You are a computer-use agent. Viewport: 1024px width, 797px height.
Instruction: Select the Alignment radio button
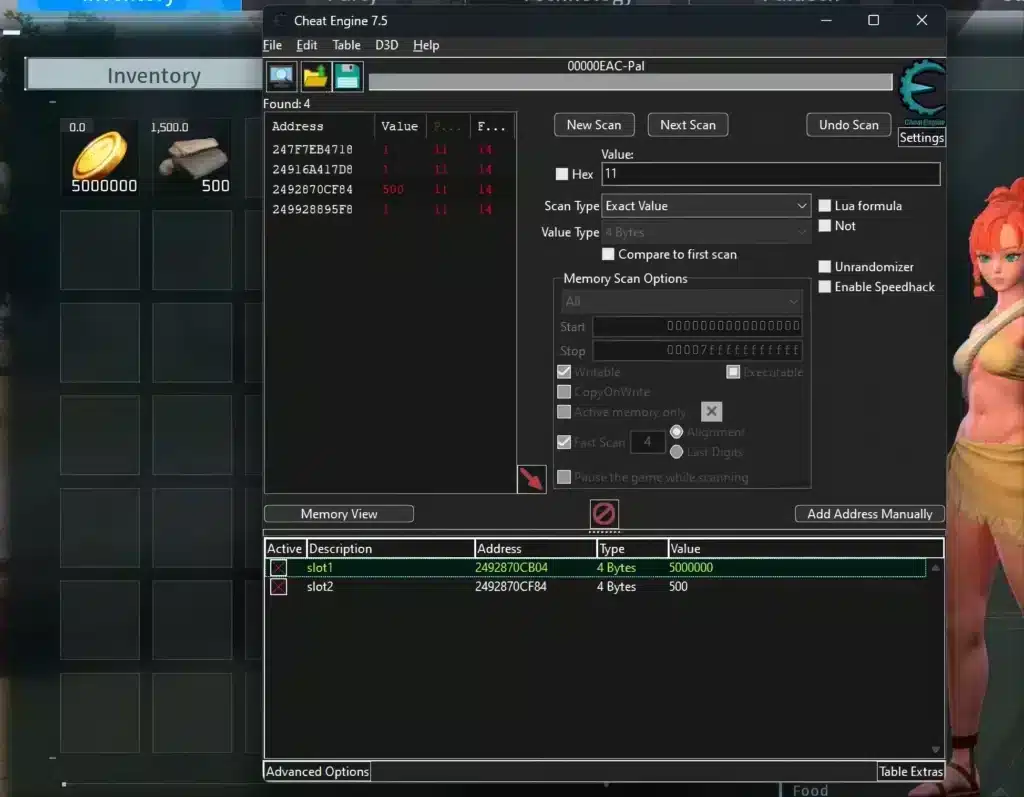pos(677,432)
